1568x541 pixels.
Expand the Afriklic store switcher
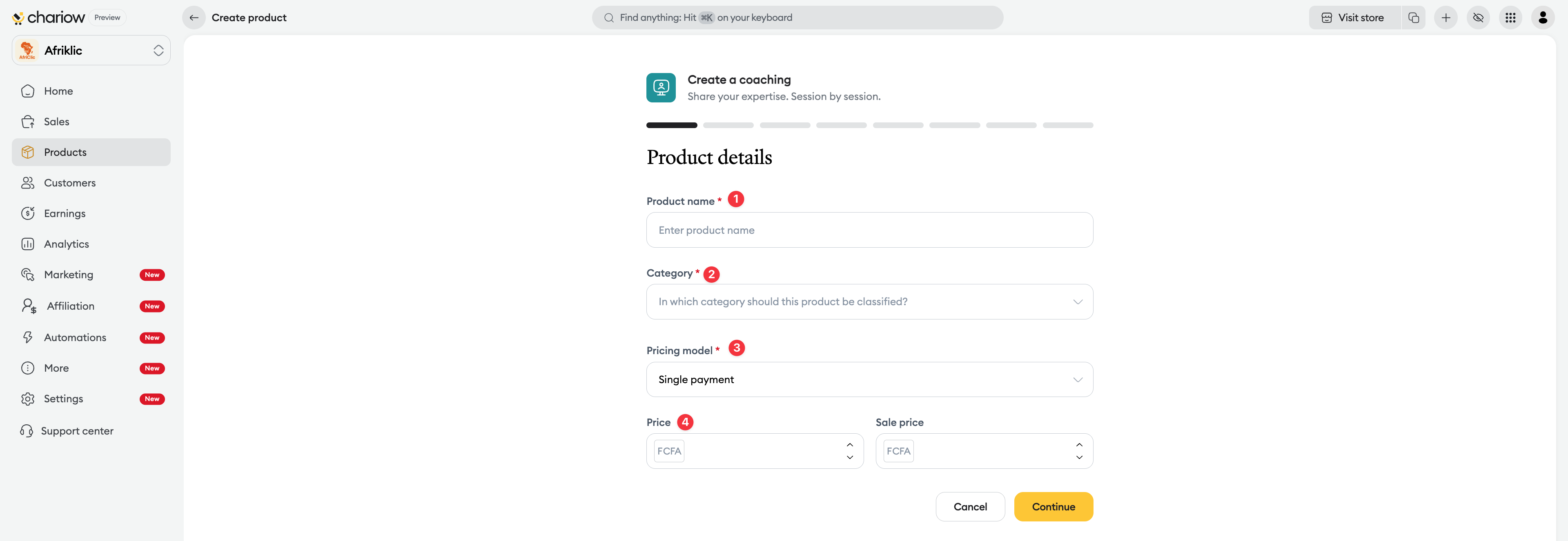(158, 51)
